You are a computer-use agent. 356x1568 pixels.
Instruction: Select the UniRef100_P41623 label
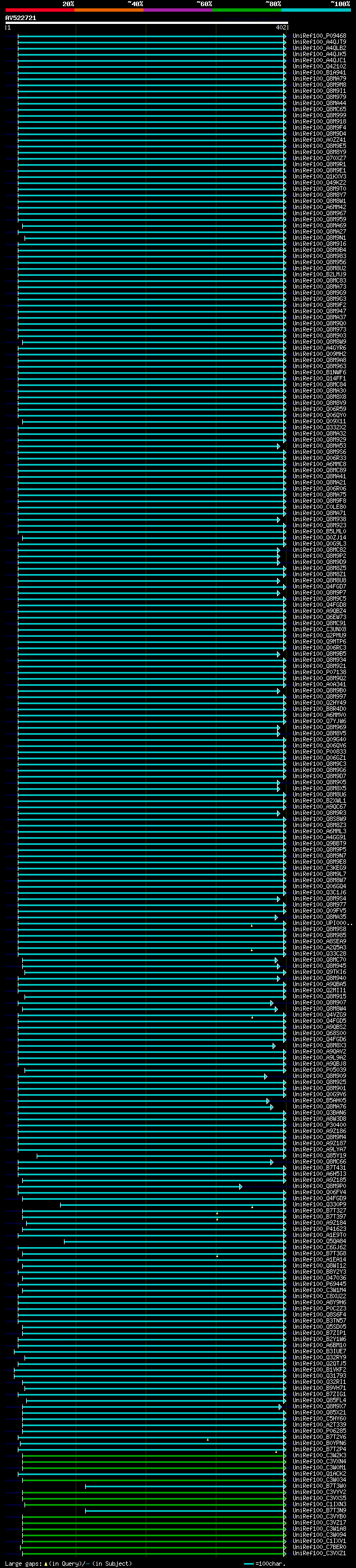(319, 1229)
